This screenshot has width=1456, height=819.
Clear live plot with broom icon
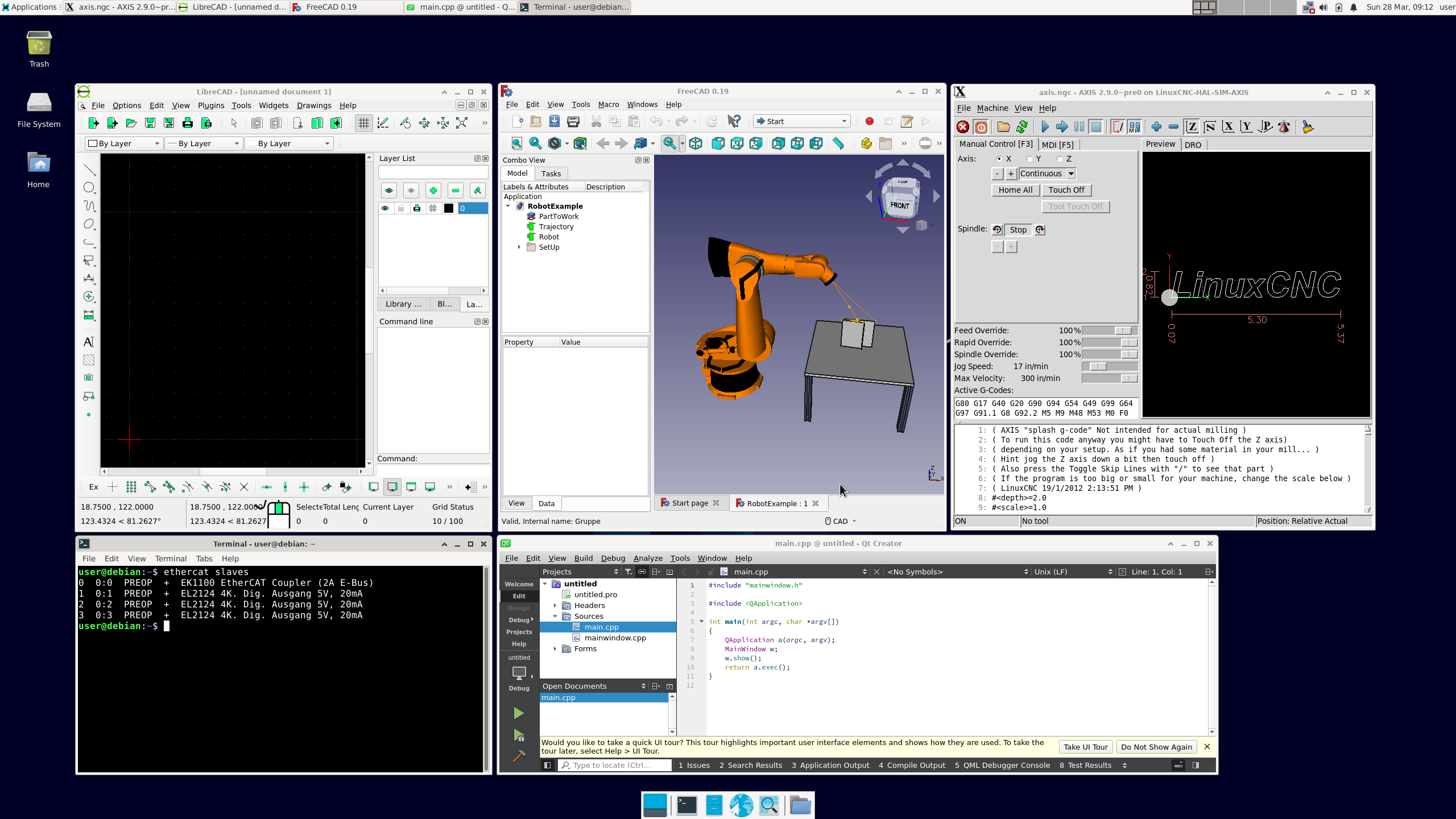tap(1308, 127)
